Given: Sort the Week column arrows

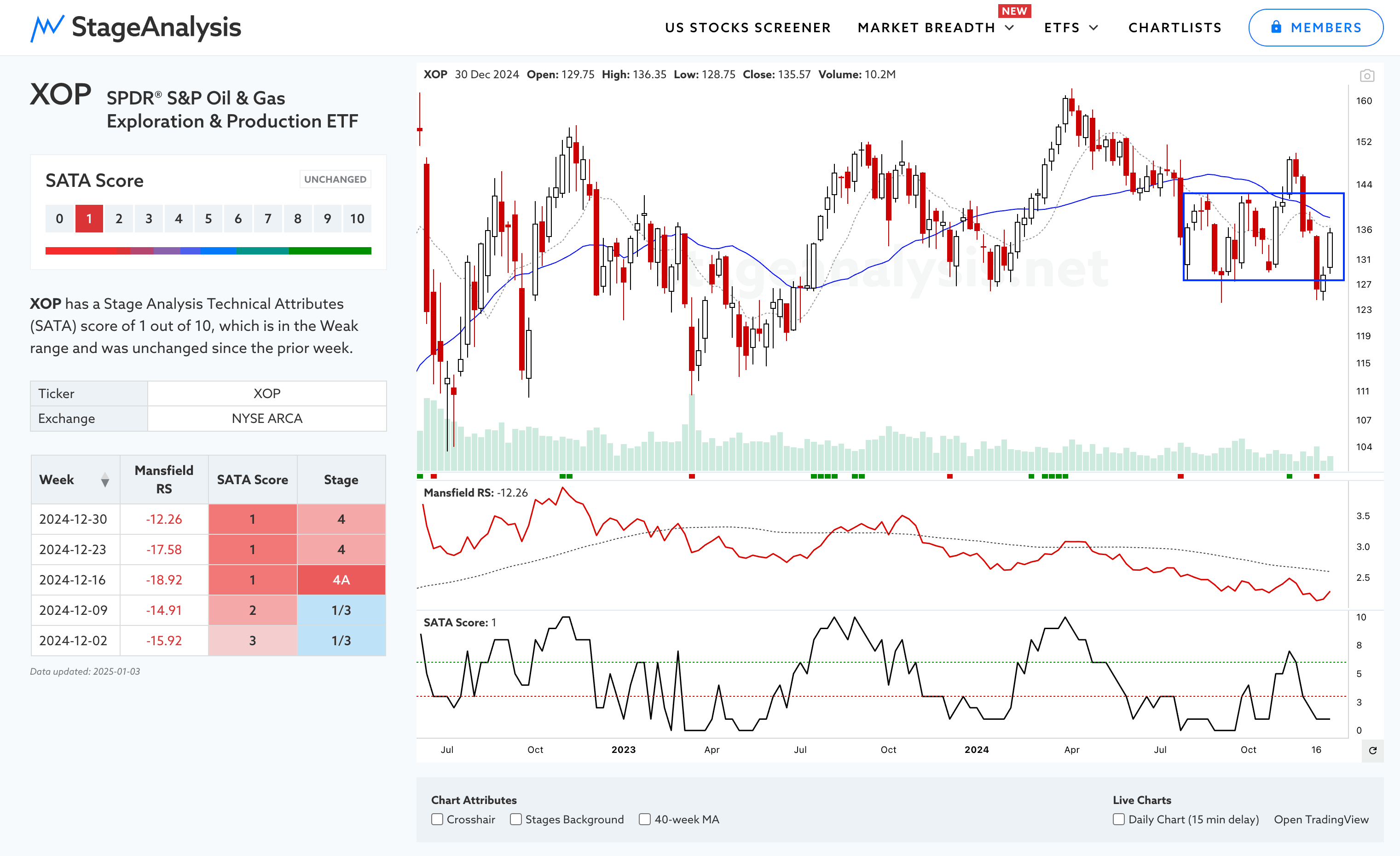Looking at the screenshot, I should 105,480.
